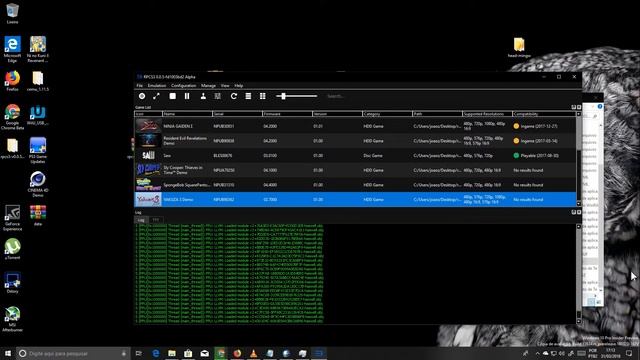Sort the game list by the Firmware column

(287, 114)
